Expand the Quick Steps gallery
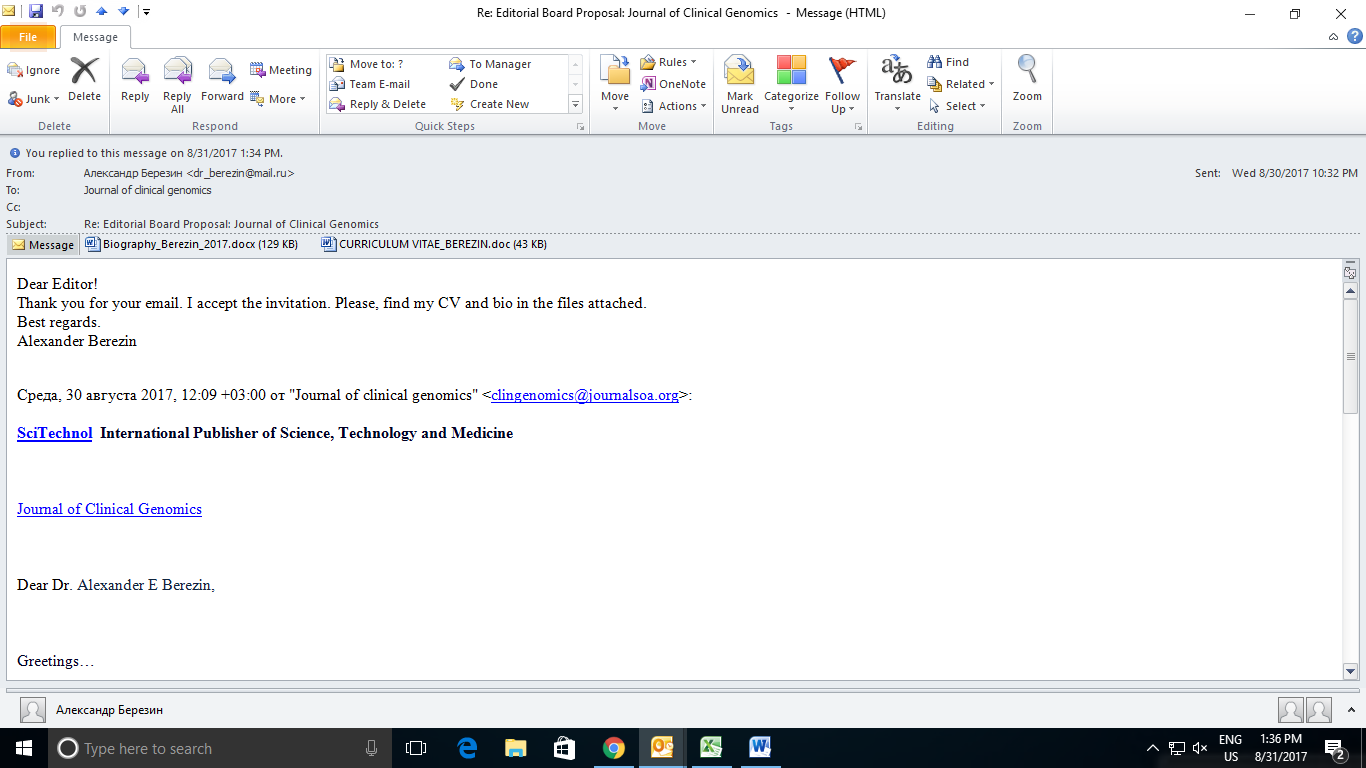Screen dimensions: 1366x768 click(x=575, y=104)
